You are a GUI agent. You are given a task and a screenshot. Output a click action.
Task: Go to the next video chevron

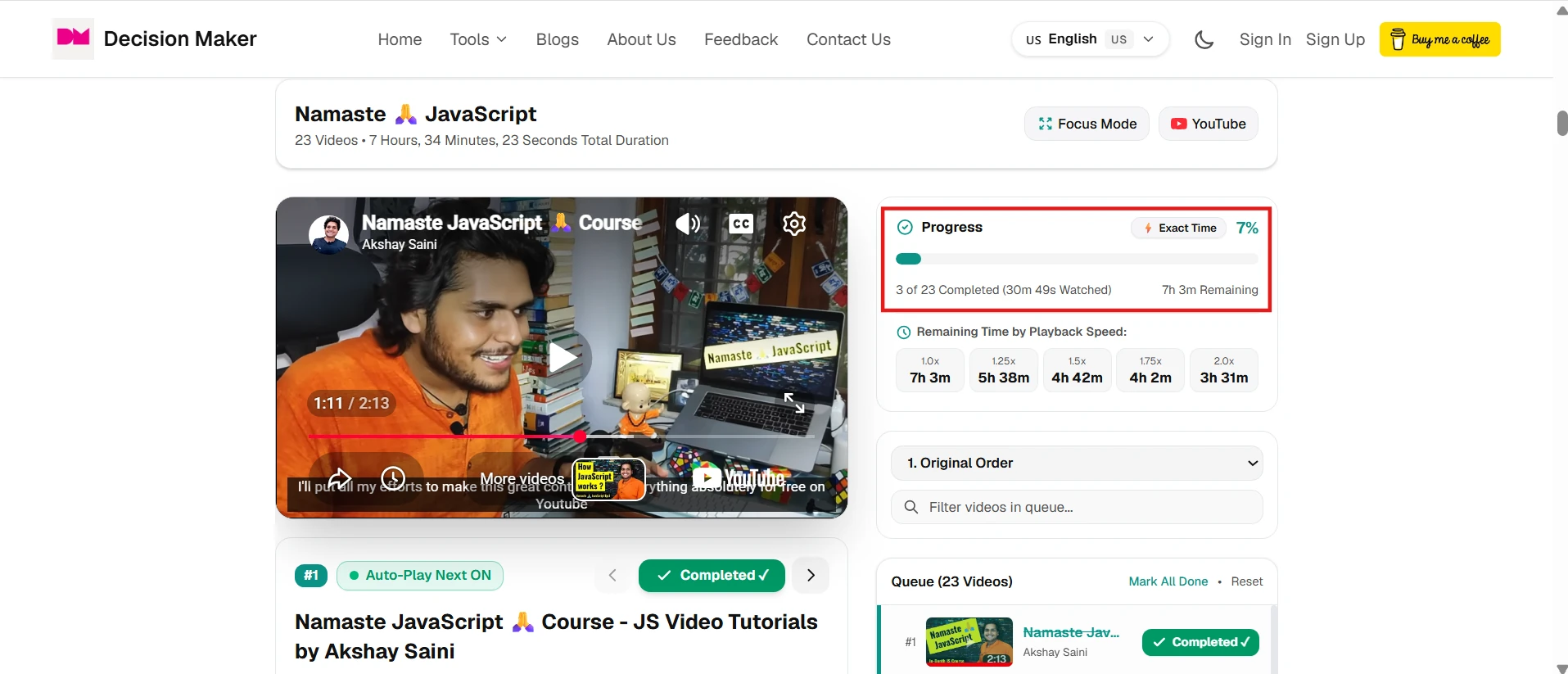point(811,575)
